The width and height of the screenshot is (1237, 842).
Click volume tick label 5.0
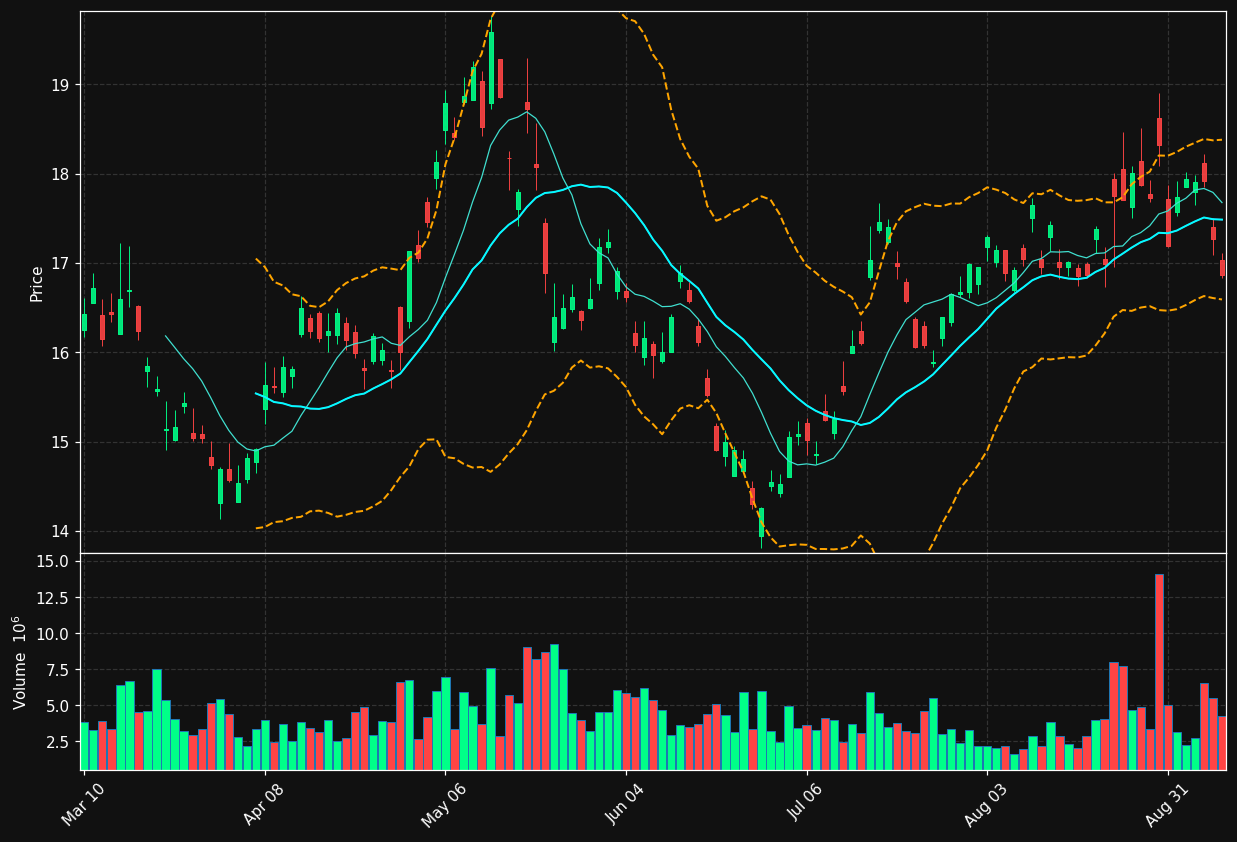coord(57,706)
